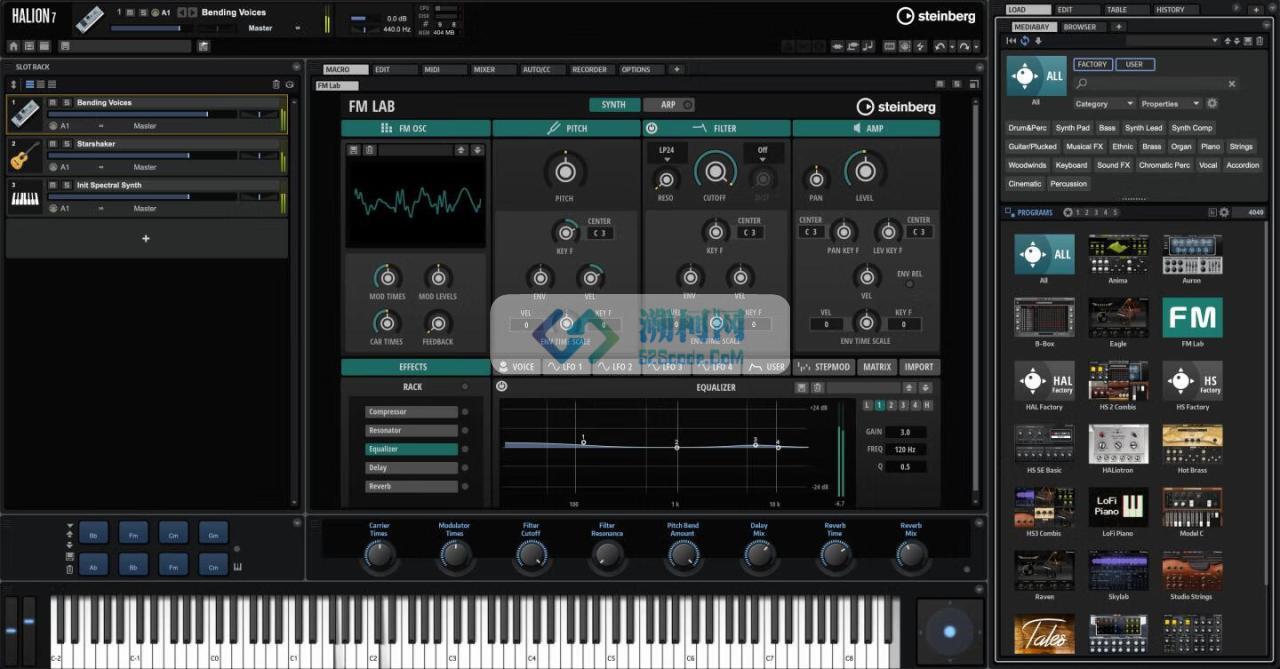
Task: Filter by Guitar/Plucked category tag
Action: click(1032, 147)
